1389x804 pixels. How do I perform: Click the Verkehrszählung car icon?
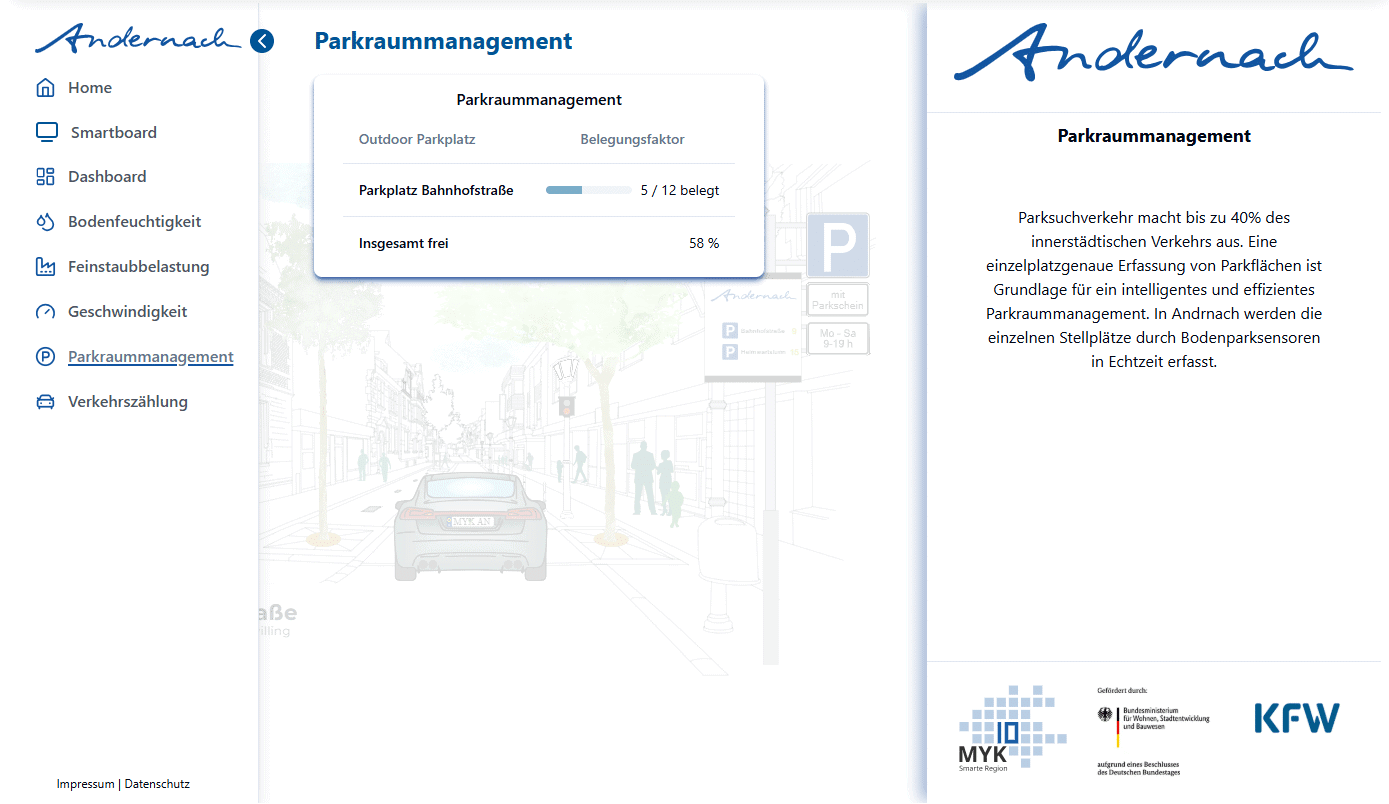coord(45,402)
